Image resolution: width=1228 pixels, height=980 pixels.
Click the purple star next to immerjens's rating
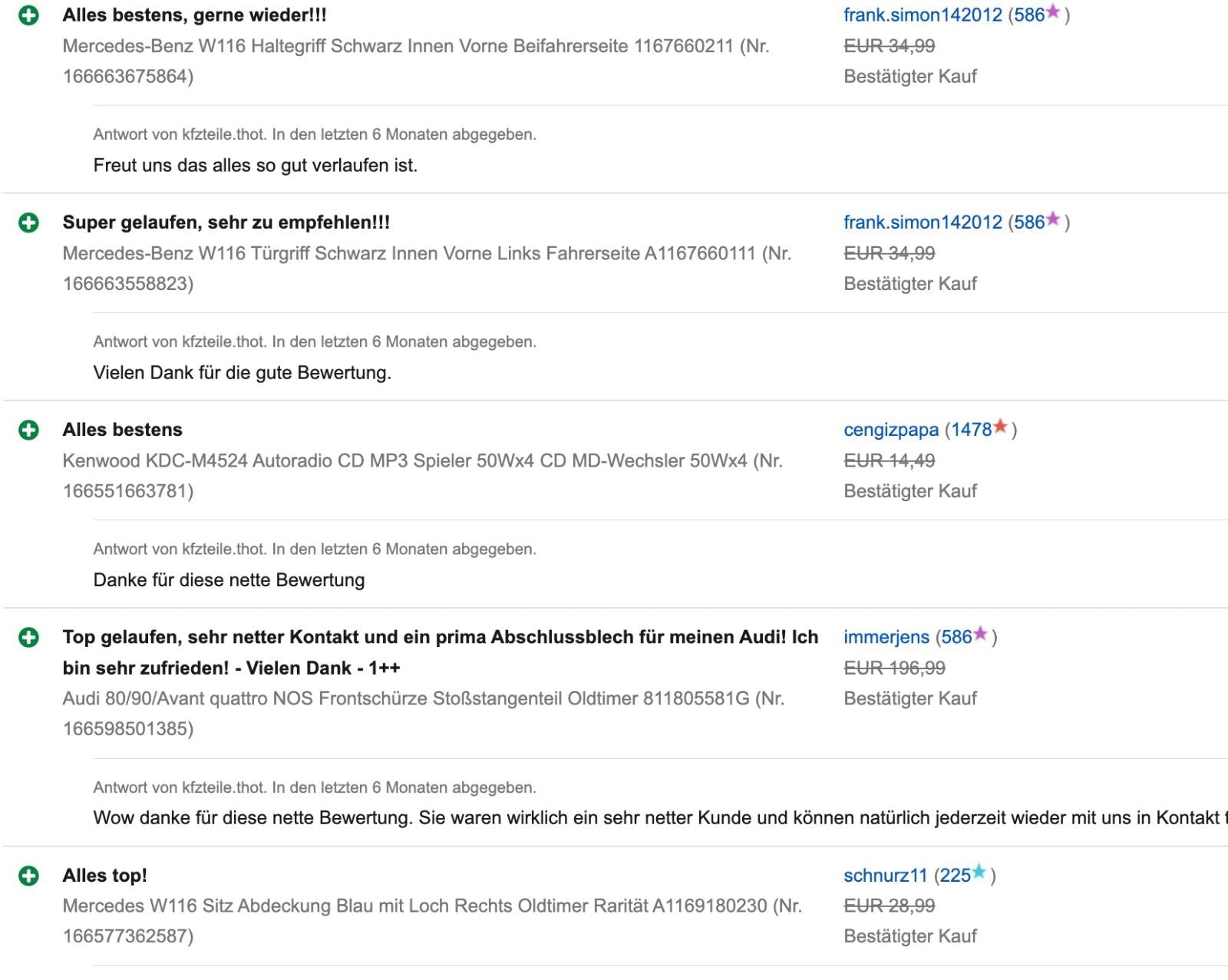981,635
